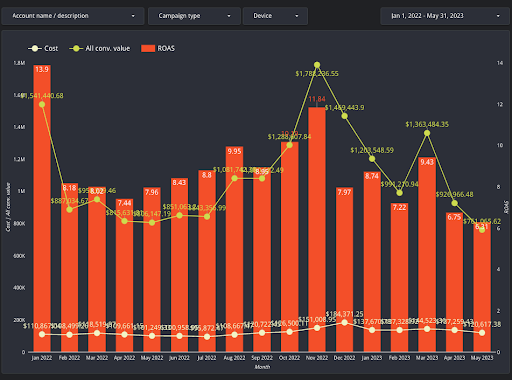Click the All conv. value legend marker
Screen dimensions: 512x380
76,48
